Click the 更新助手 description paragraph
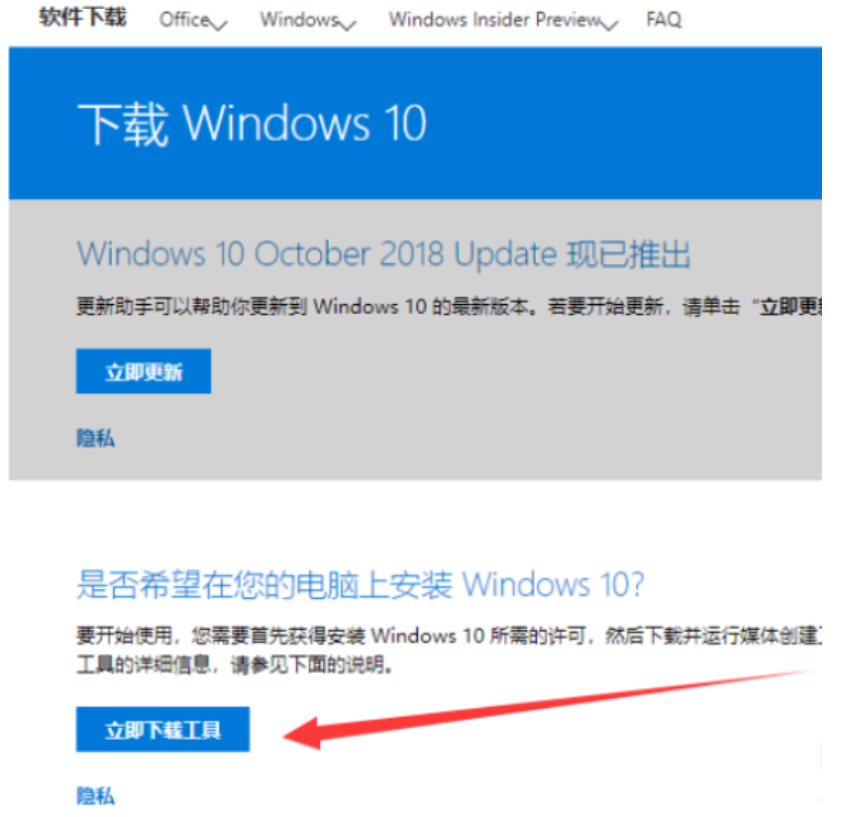Screen dimensions: 841x817 point(449,306)
